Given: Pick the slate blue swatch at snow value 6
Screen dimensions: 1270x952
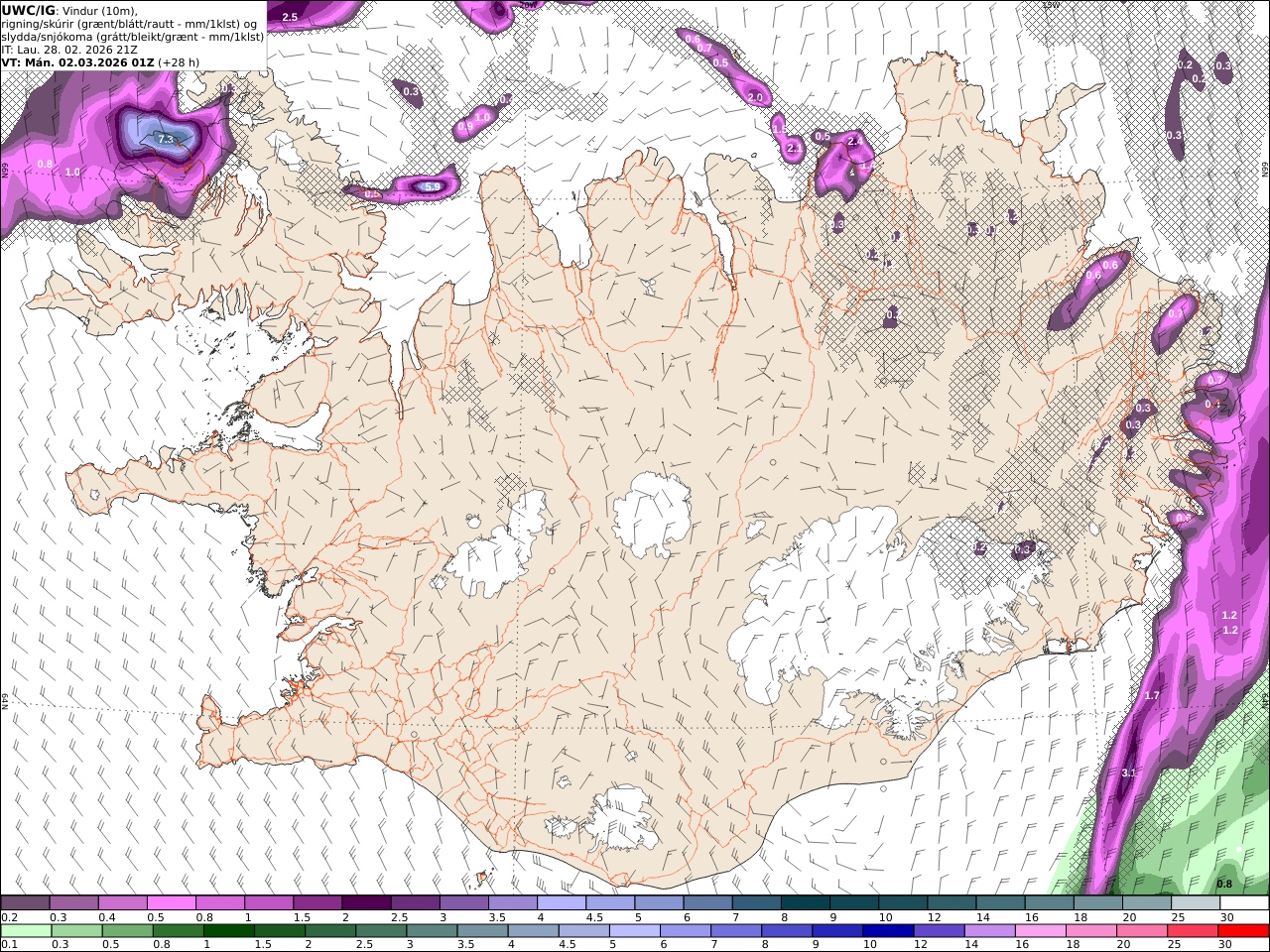Looking at the screenshot, I should (x=708, y=903).
